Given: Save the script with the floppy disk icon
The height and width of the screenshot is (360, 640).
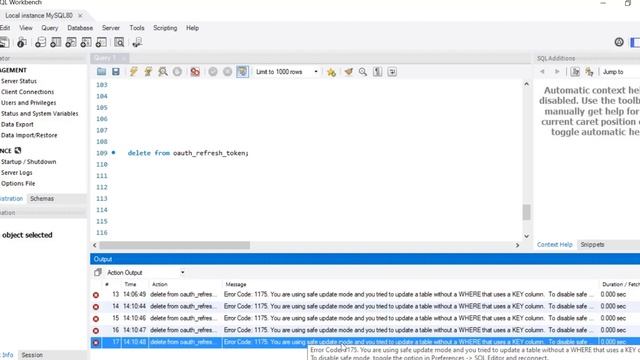Looking at the screenshot, I should 116,72.
